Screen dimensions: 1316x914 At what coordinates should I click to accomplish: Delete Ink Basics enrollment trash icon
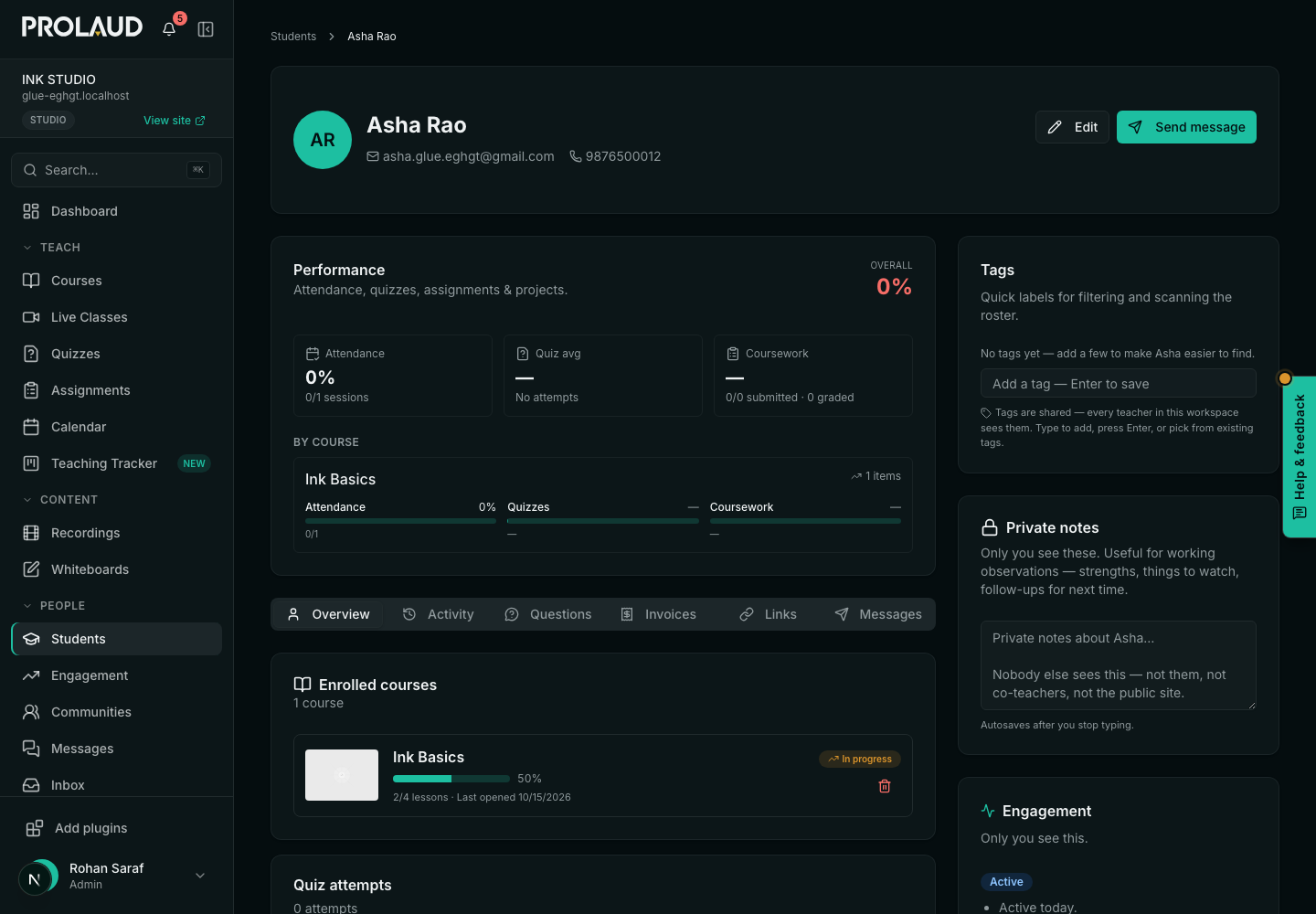point(885,786)
